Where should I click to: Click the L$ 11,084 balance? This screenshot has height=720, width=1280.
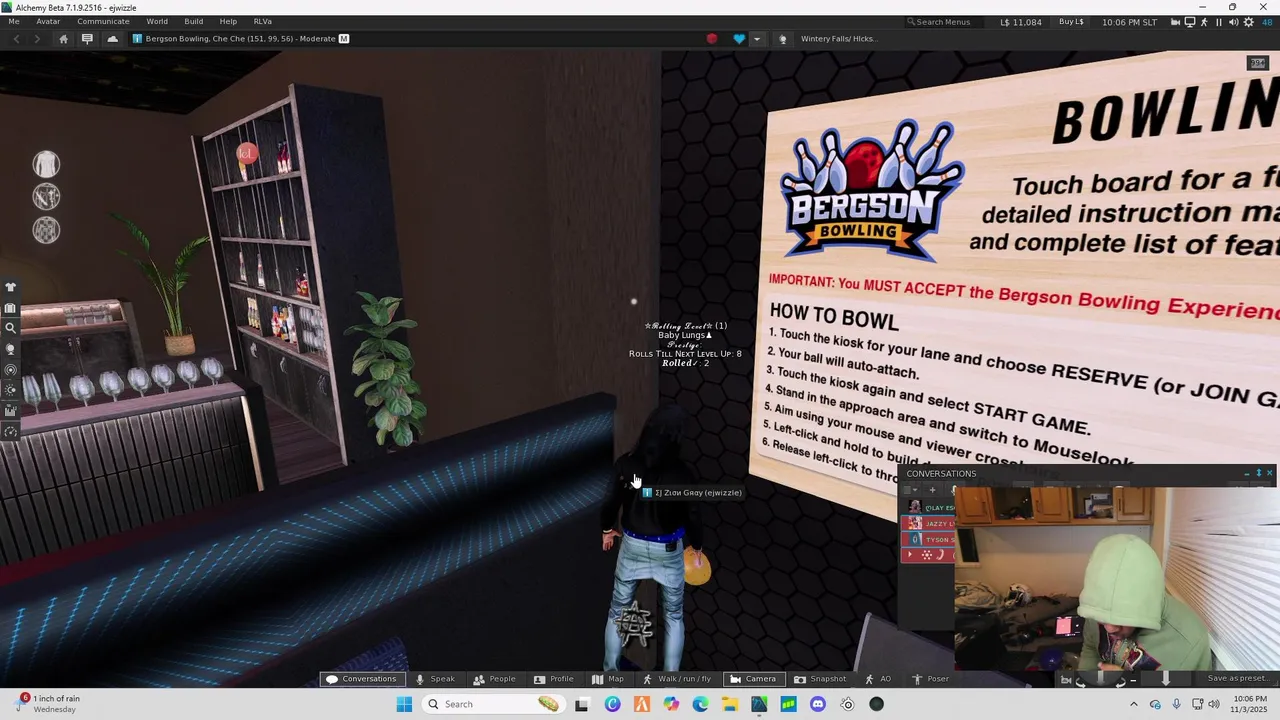coord(1020,22)
